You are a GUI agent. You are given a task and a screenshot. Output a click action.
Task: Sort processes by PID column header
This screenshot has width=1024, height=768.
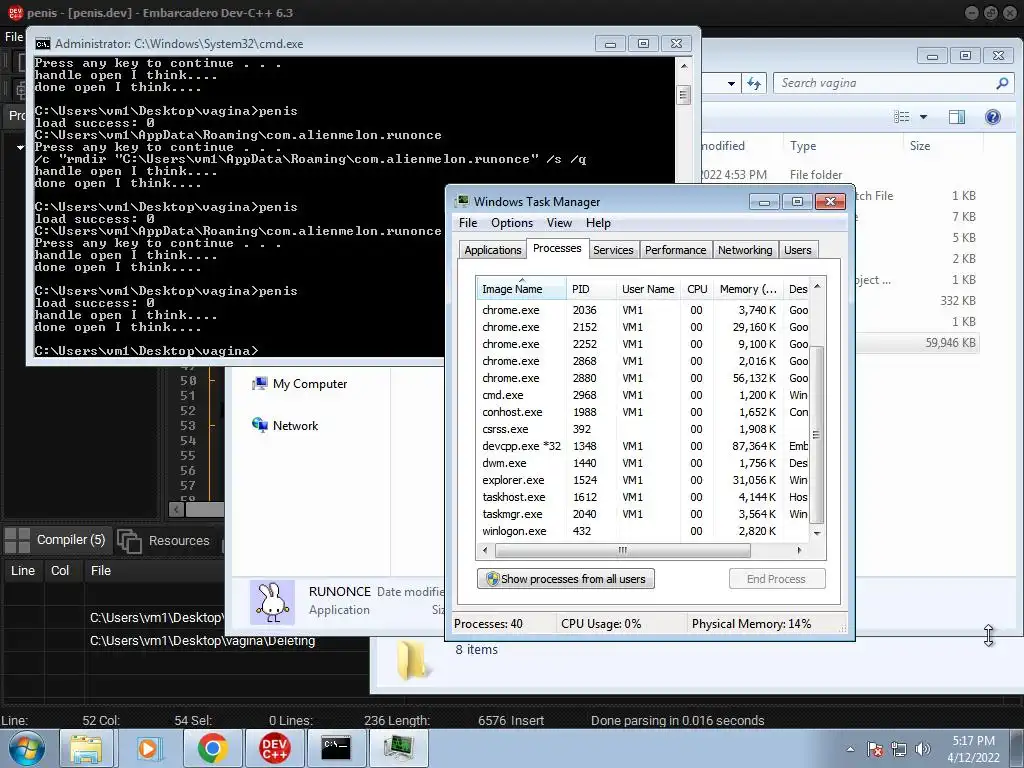click(x=592, y=289)
